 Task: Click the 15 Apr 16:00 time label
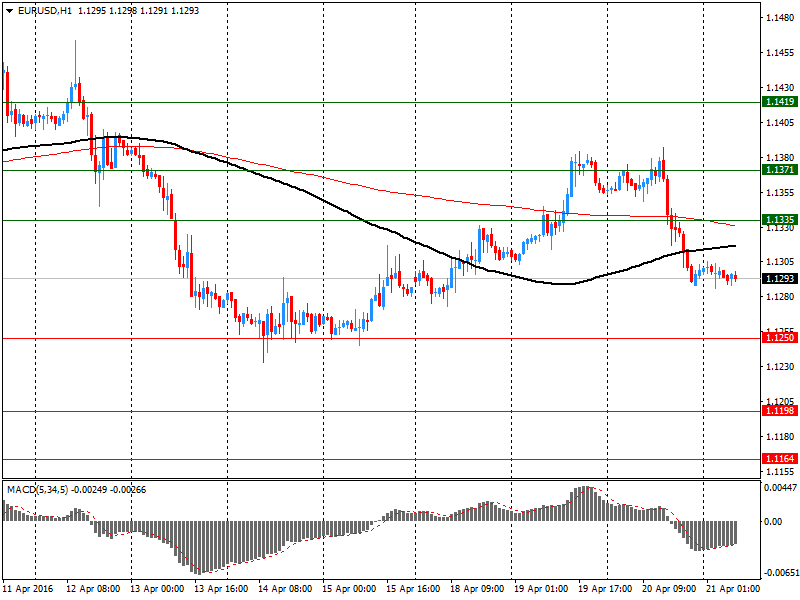[x=413, y=589]
